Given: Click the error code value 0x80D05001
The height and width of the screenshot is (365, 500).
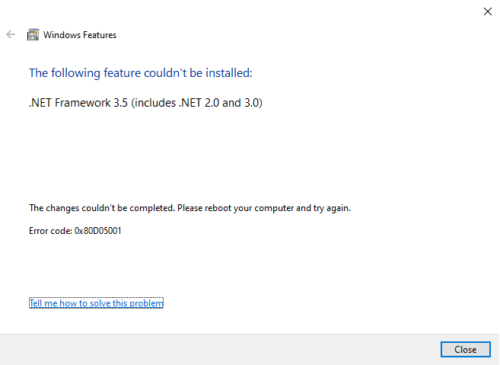Looking at the screenshot, I should pyautogui.click(x=98, y=231).
